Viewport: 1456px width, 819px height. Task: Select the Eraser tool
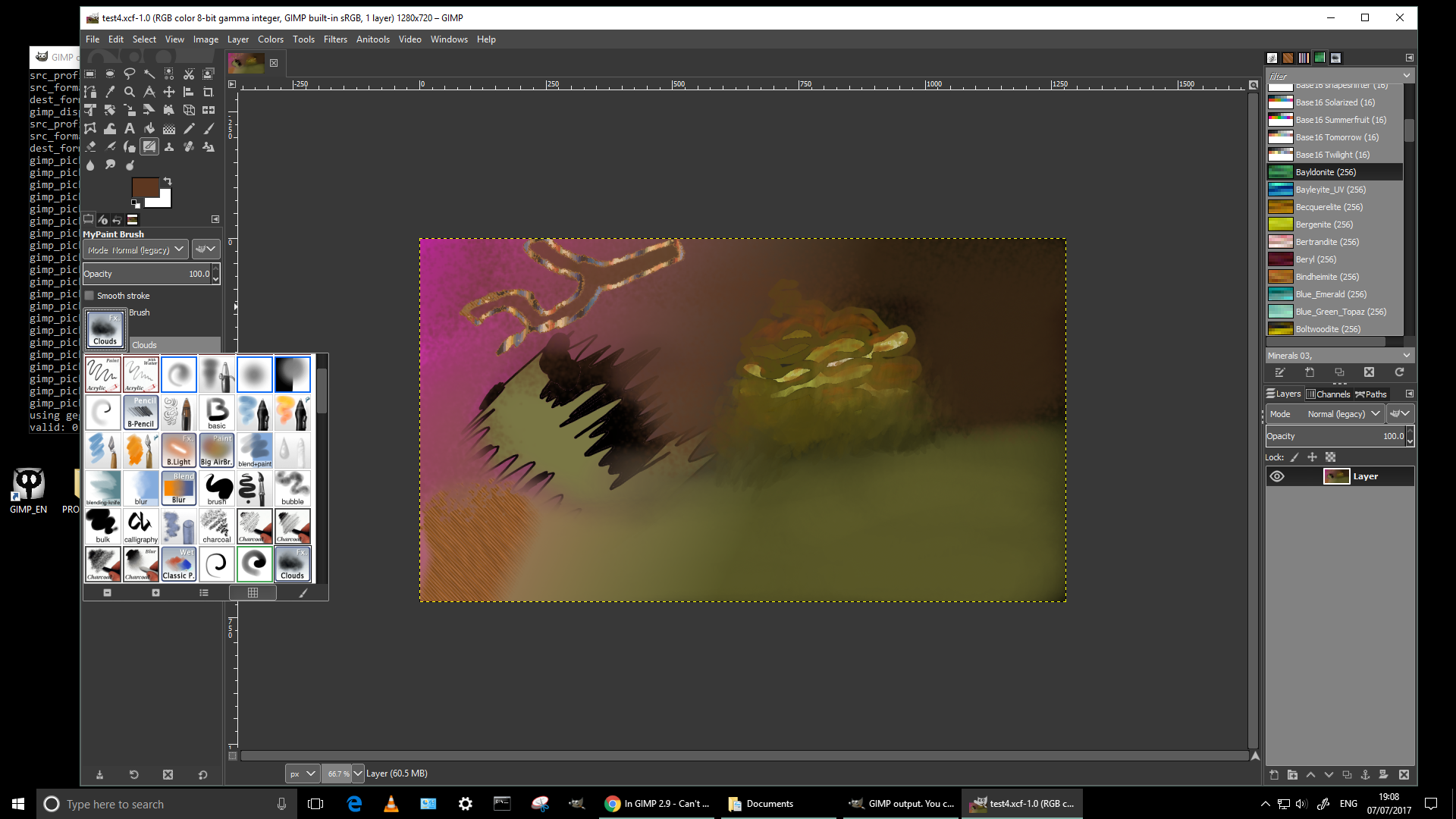tap(90, 146)
